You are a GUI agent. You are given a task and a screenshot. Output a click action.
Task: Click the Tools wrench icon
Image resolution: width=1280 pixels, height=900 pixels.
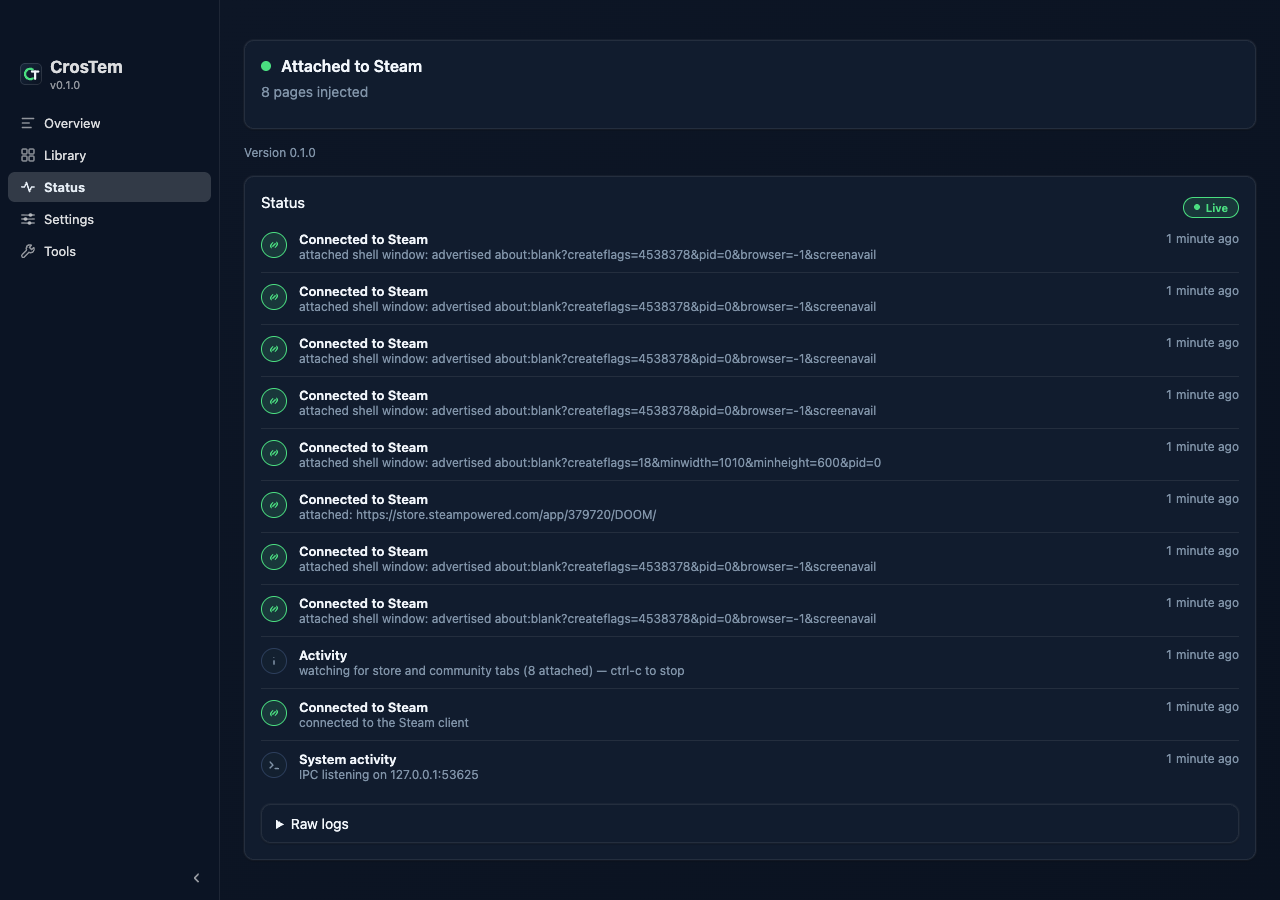(x=28, y=251)
